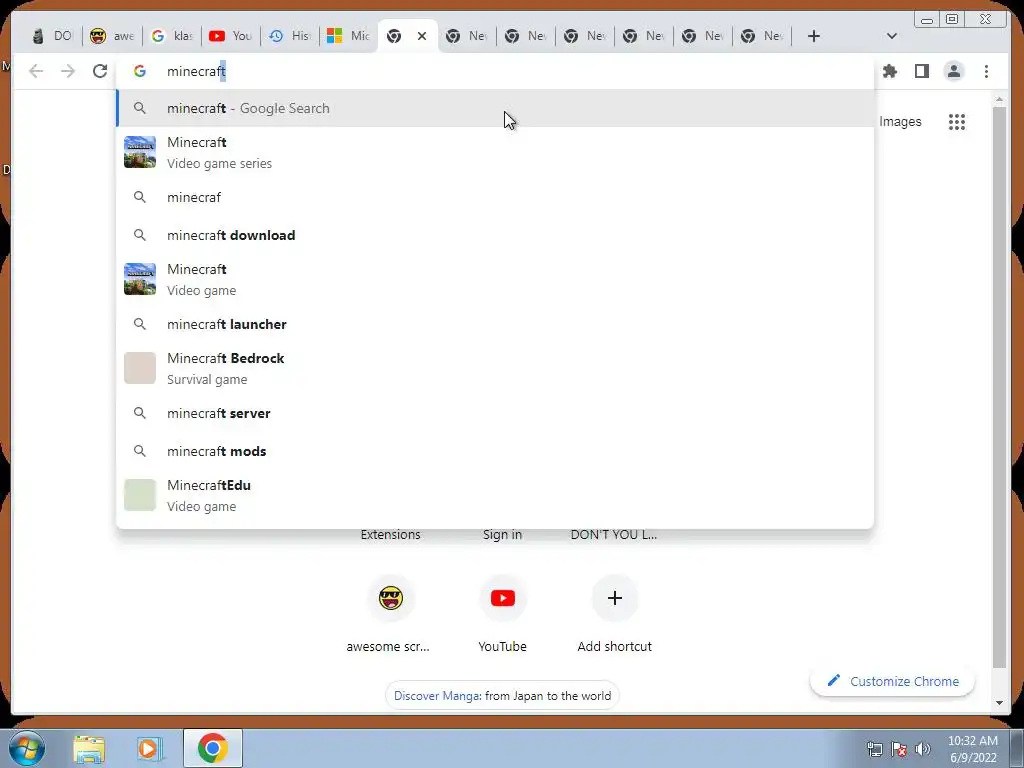This screenshot has height=768, width=1024.
Task: Select 'minecraft server' suggestion
Action: click(x=495, y=413)
